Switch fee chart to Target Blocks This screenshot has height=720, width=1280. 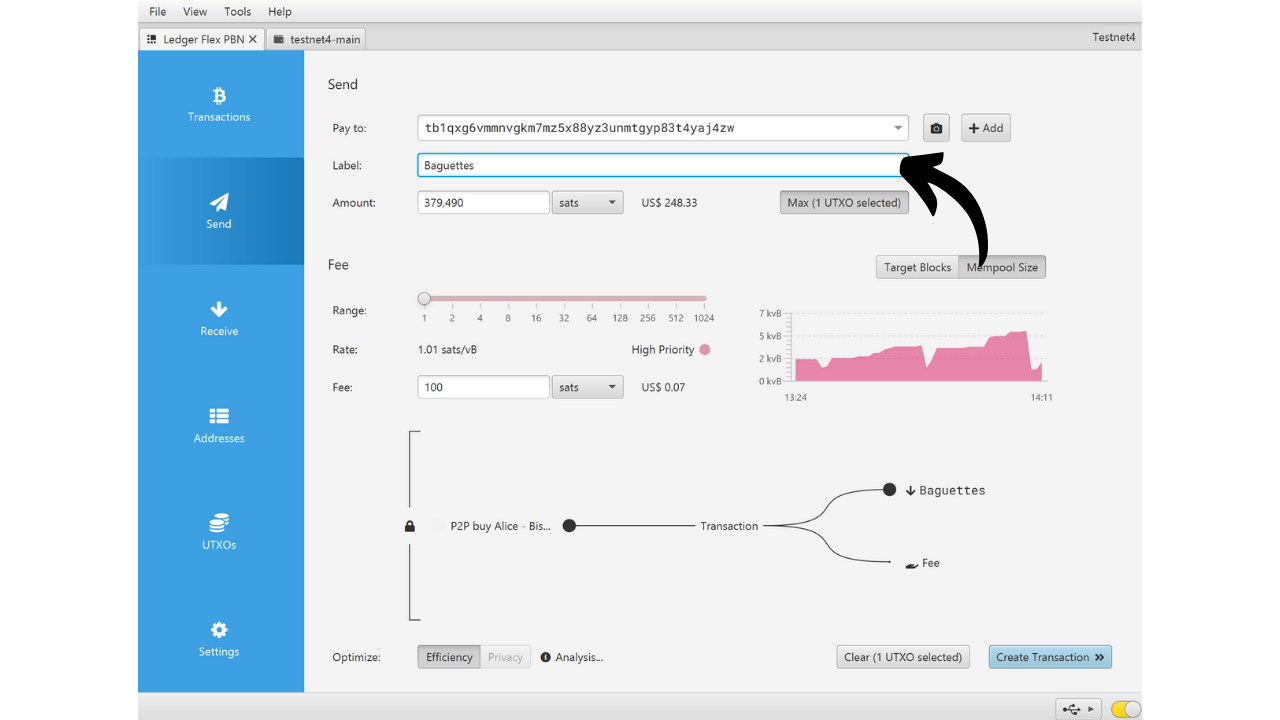[917, 267]
